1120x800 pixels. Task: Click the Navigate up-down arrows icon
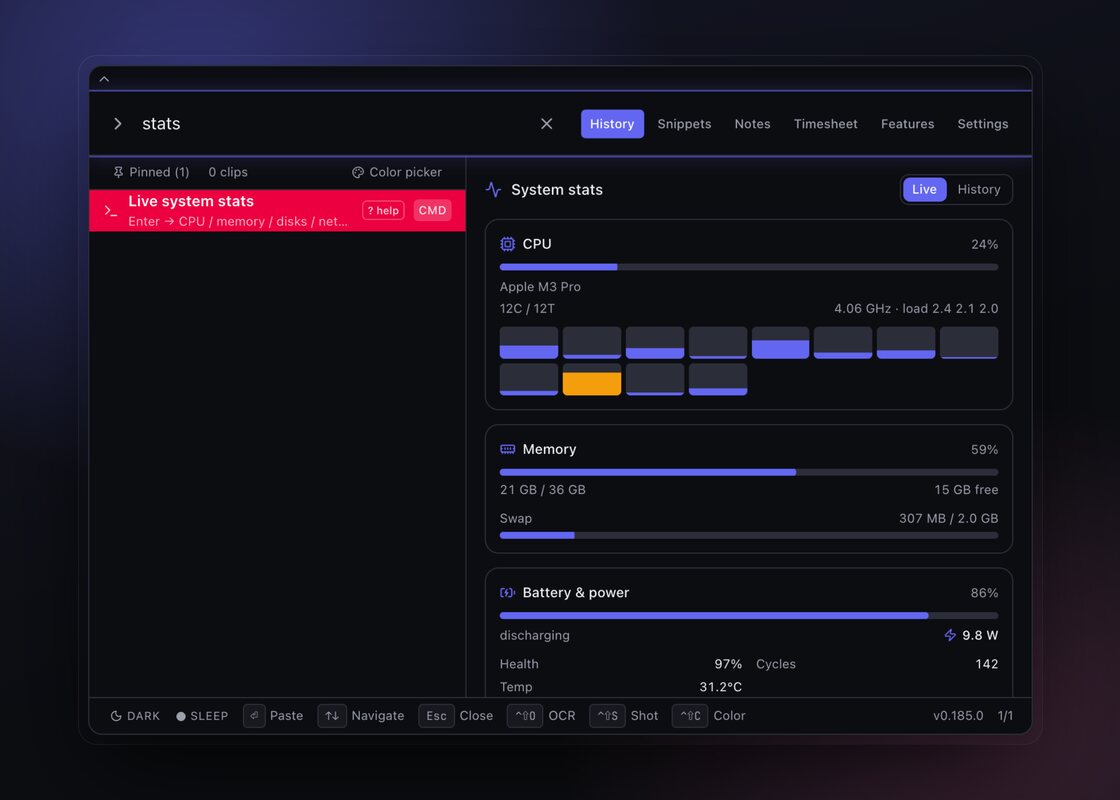pos(332,716)
